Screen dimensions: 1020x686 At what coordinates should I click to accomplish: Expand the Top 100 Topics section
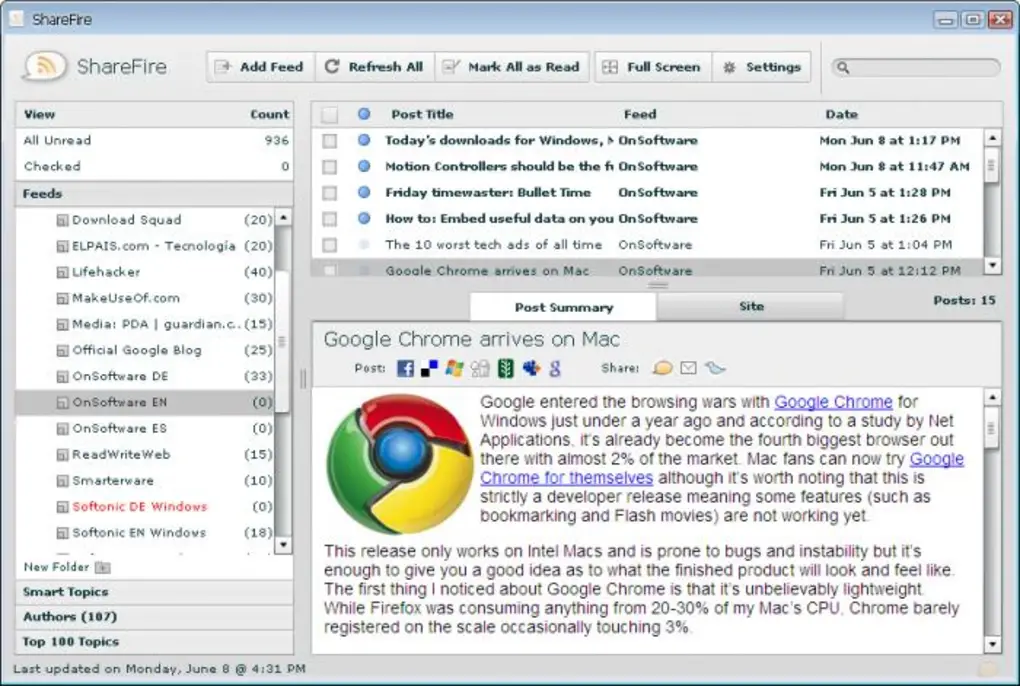point(154,642)
